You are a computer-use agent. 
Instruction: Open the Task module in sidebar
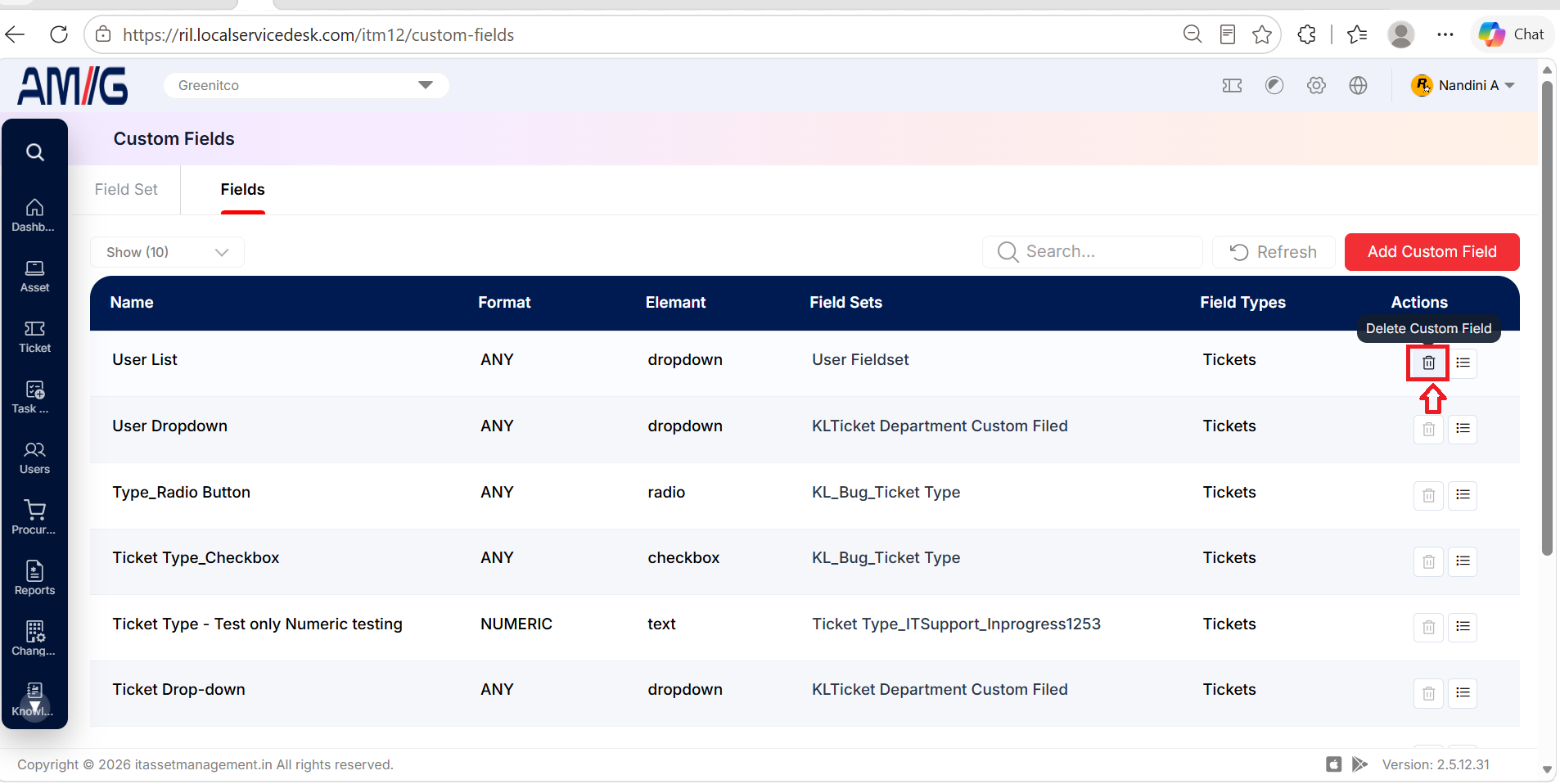click(34, 398)
